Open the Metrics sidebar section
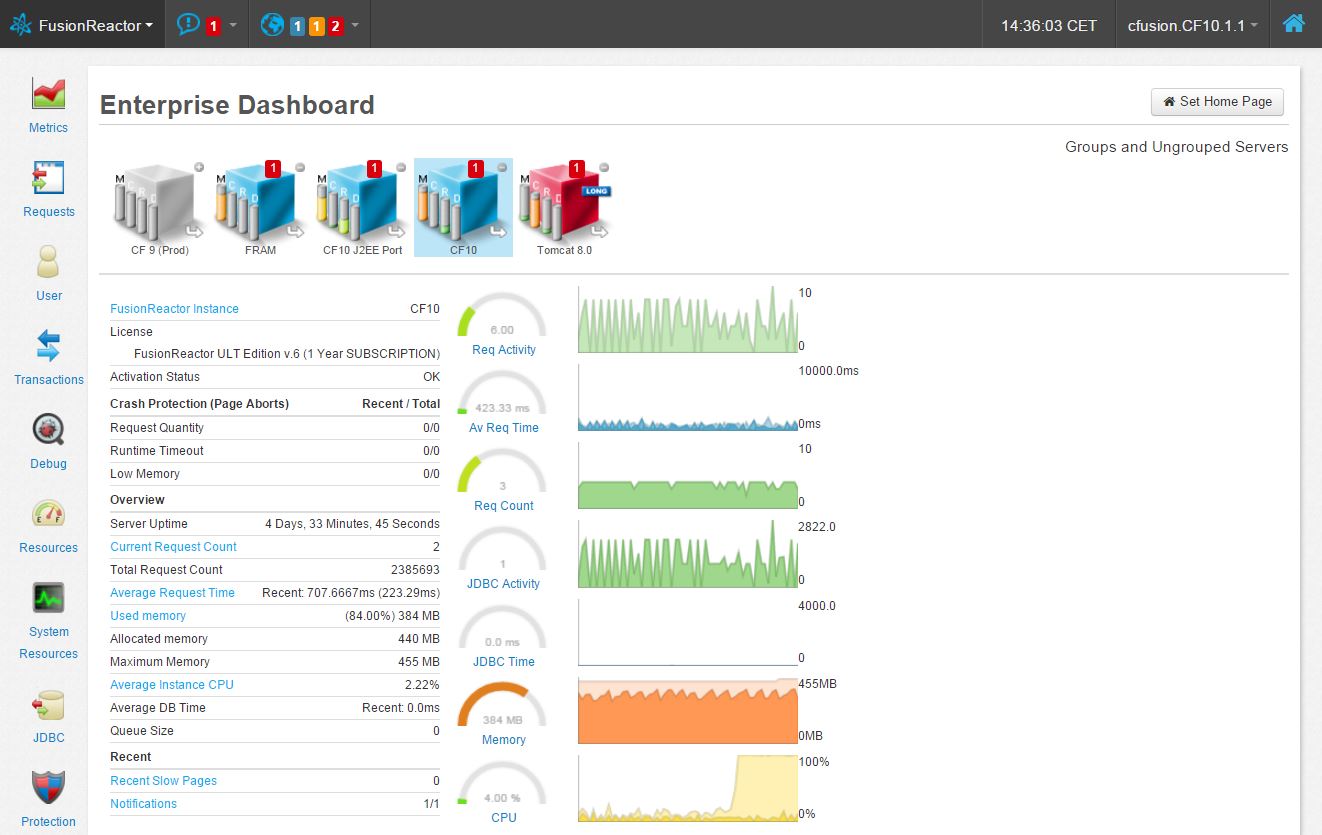 click(x=48, y=106)
